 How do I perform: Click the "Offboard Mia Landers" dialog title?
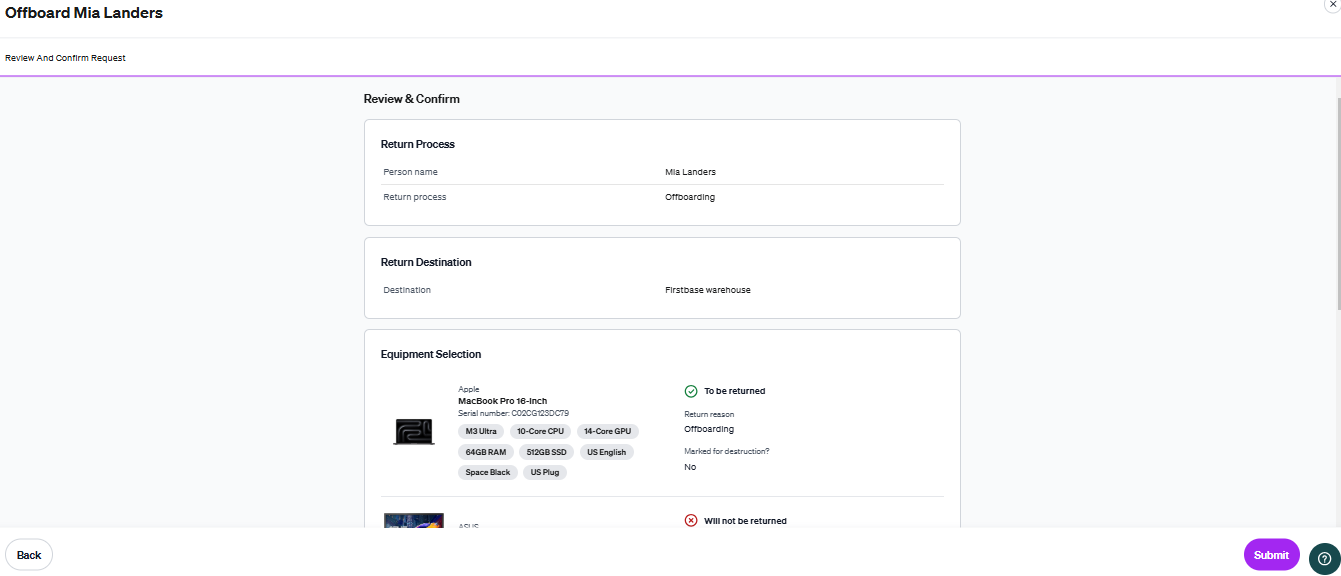tap(84, 13)
